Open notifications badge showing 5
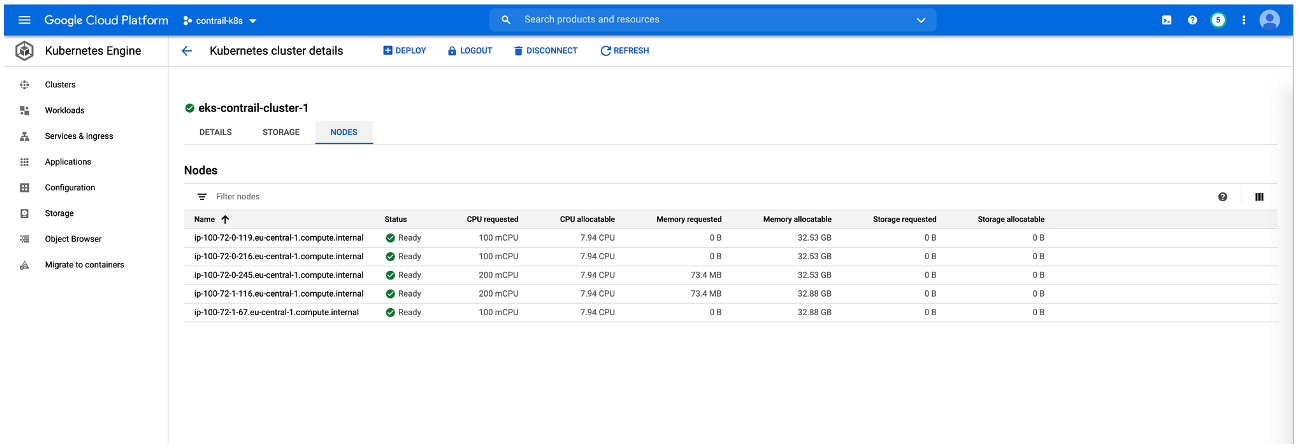 [x=1218, y=20]
